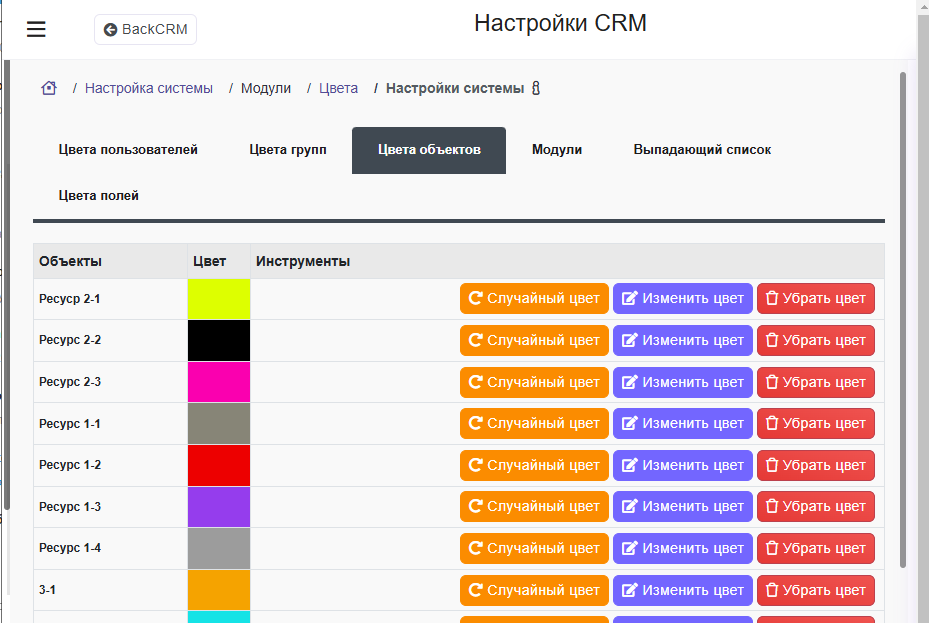Screen dimensions: 929x623
Task: Go to Цвета breadcrumb link
Action: point(338,88)
